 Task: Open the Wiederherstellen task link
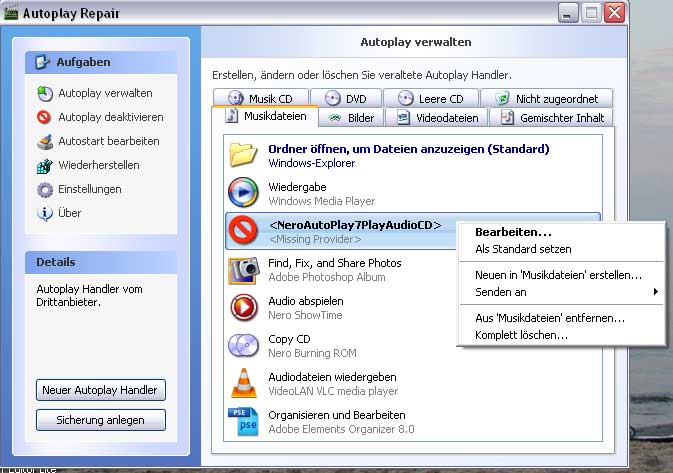[99, 165]
